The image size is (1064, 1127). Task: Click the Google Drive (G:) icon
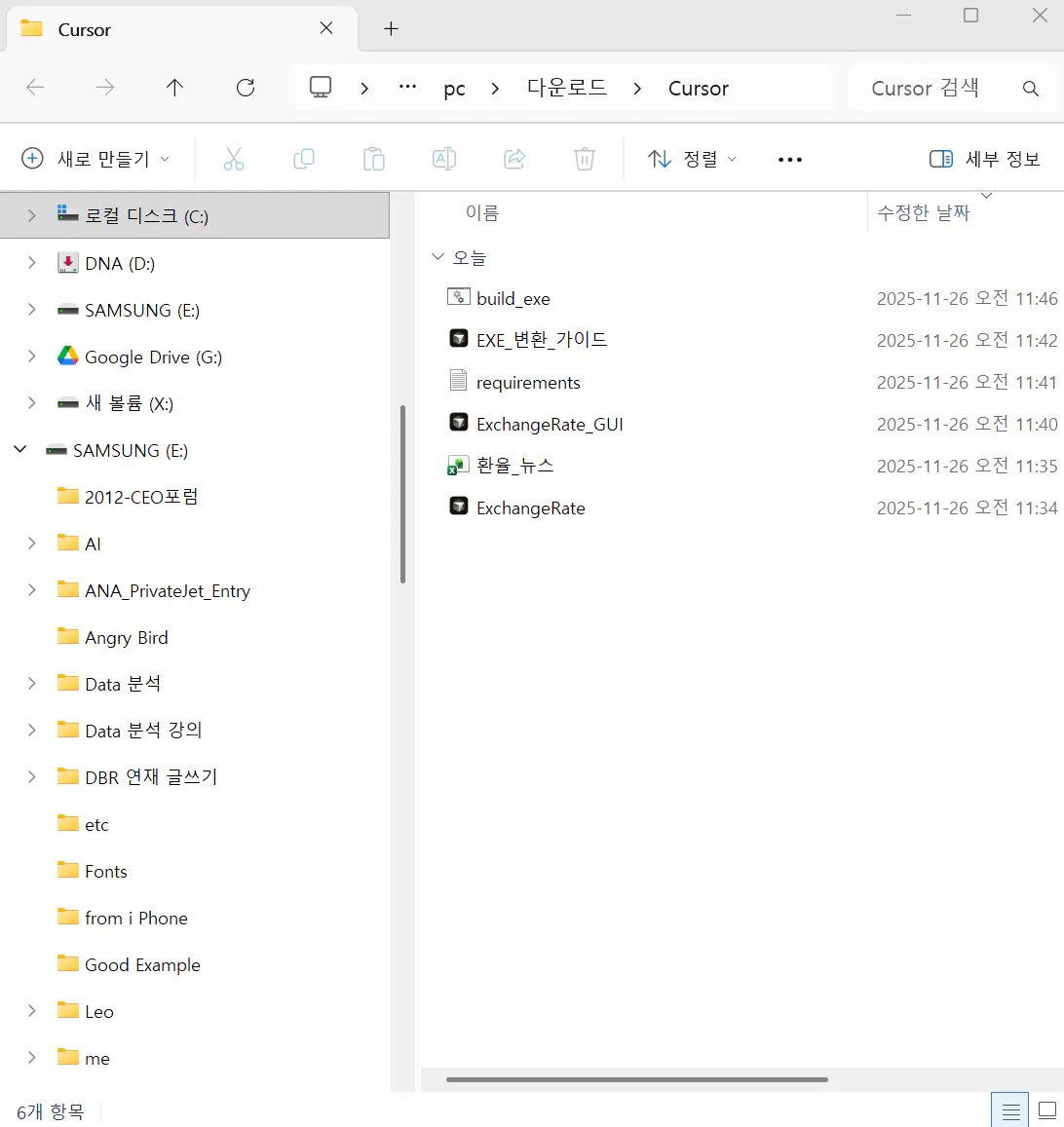[x=67, y=356]
